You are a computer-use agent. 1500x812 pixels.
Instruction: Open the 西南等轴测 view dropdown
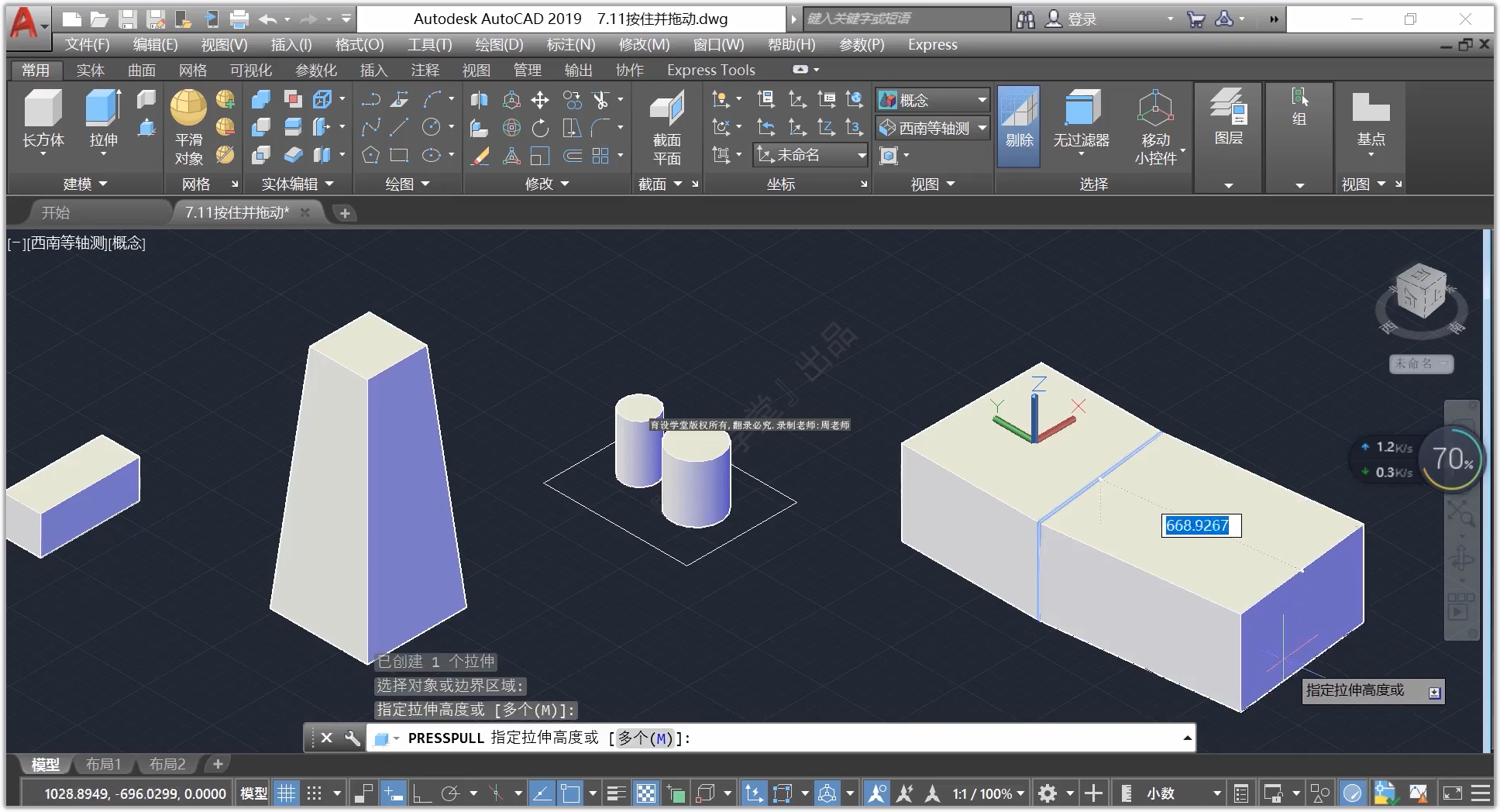coord(934,128)
